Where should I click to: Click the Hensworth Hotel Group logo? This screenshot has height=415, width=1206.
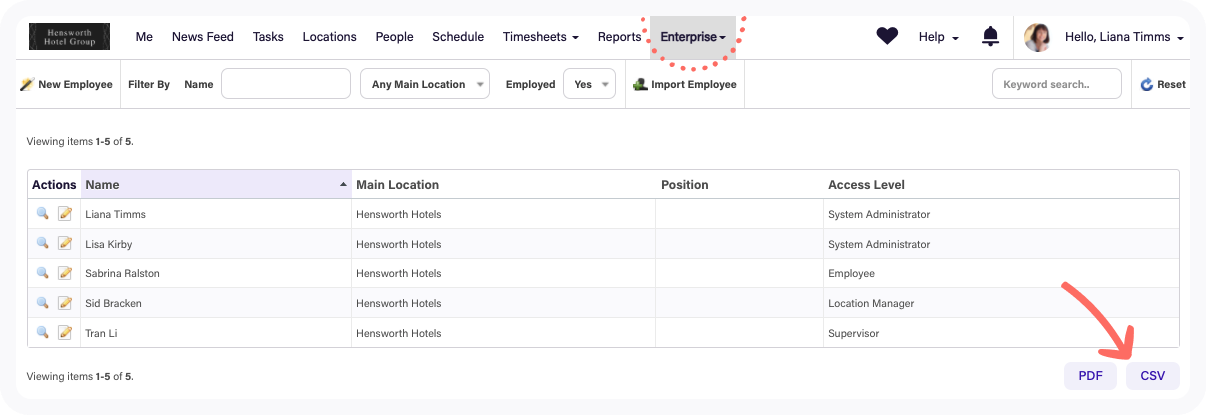click(x=70, y=36)
